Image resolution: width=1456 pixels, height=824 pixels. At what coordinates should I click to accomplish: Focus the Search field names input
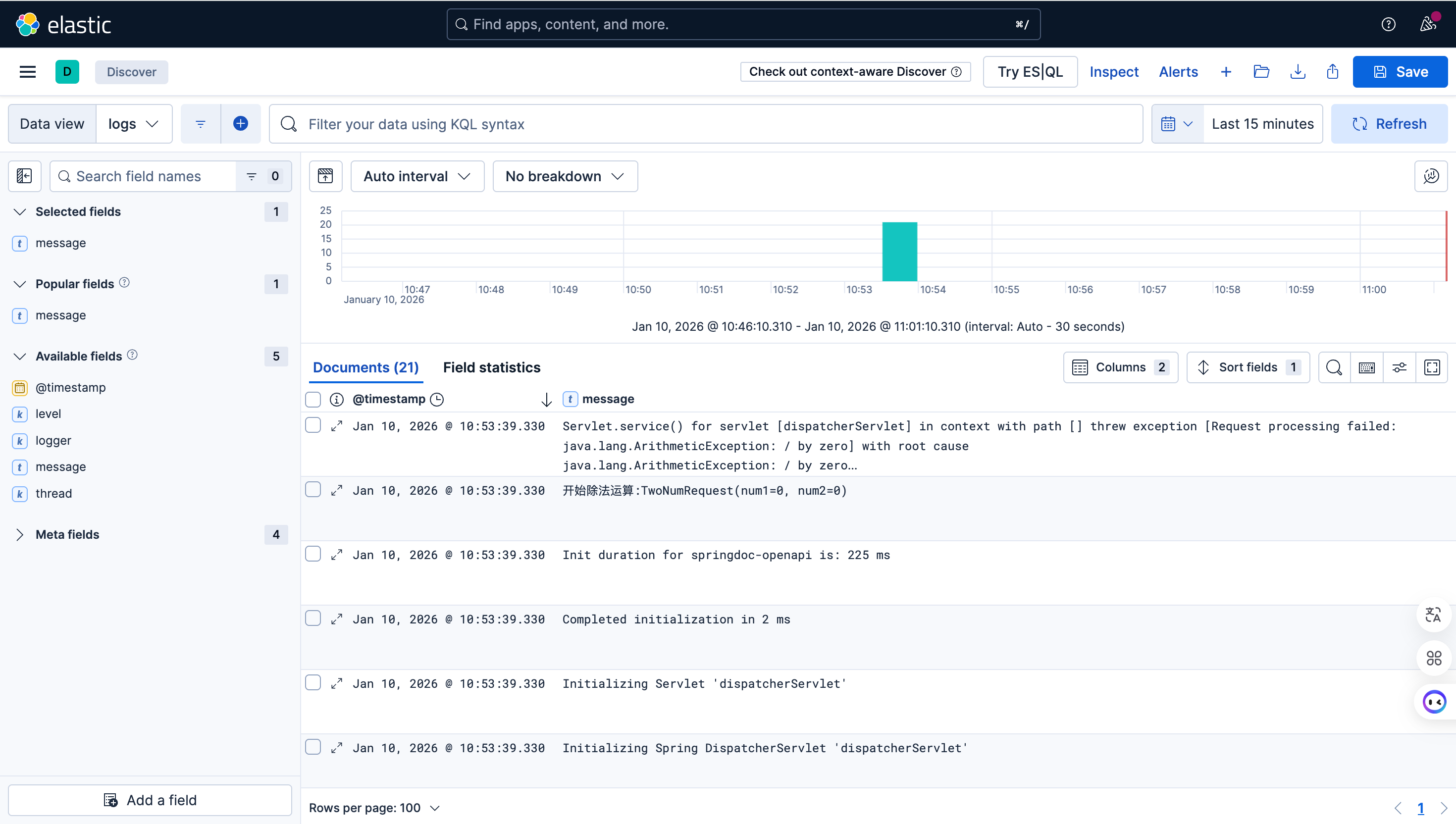143,176
